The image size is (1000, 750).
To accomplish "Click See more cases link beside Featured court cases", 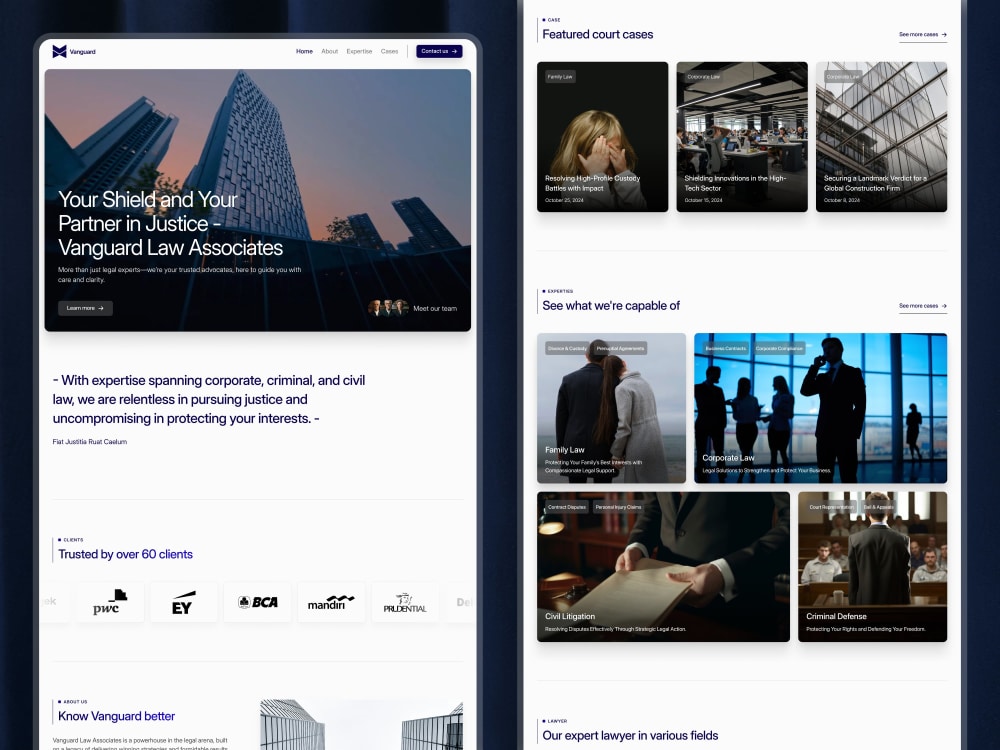I will (923, 34).
